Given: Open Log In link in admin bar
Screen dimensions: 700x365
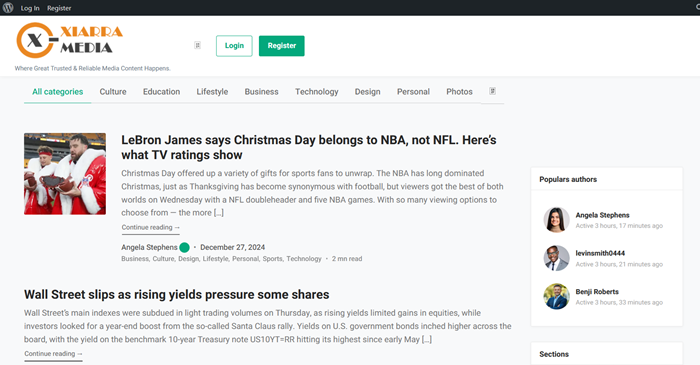Looking at the screenshot, I should (x=30, y=8).
